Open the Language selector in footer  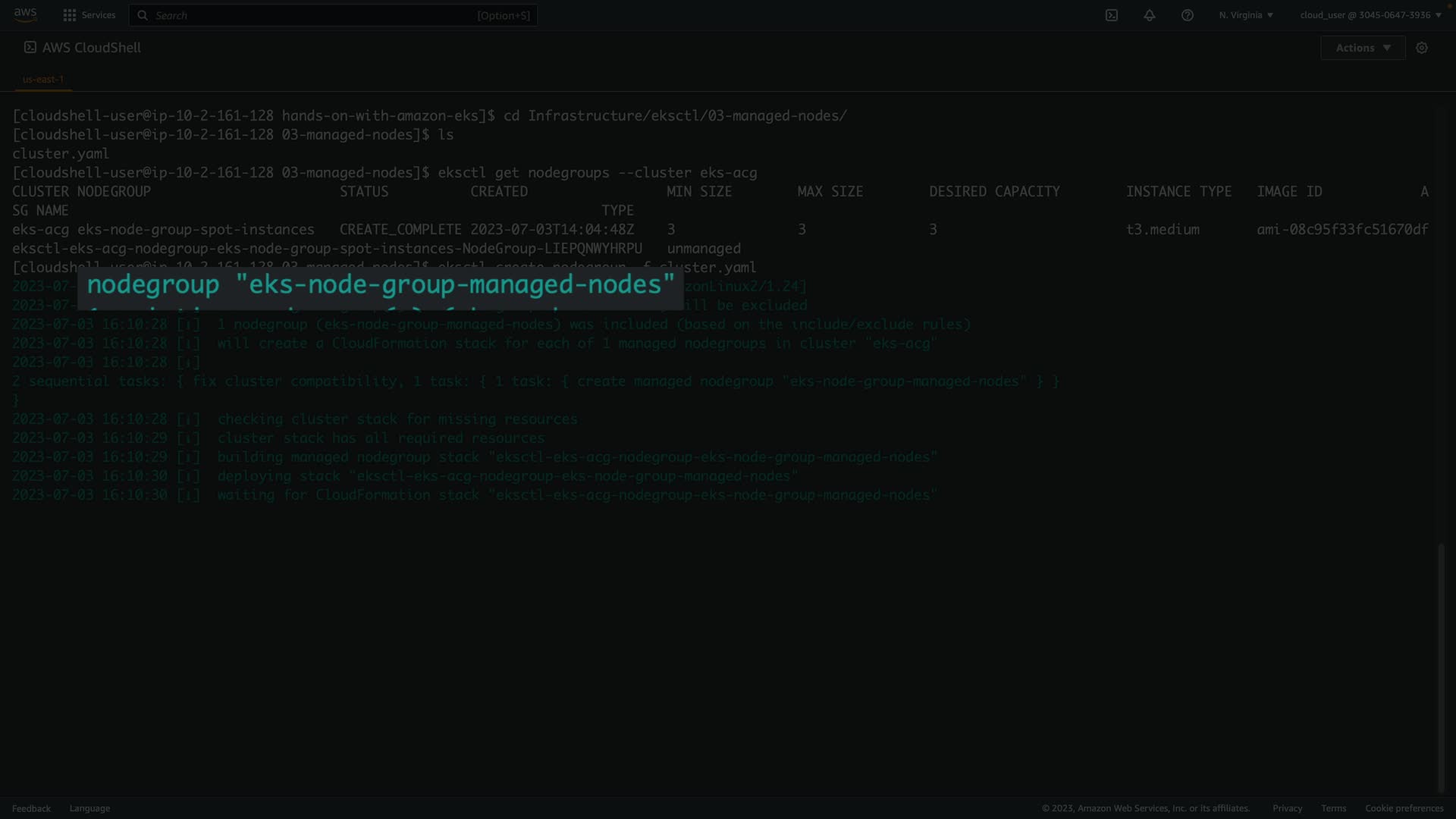(x=89, y=808)
